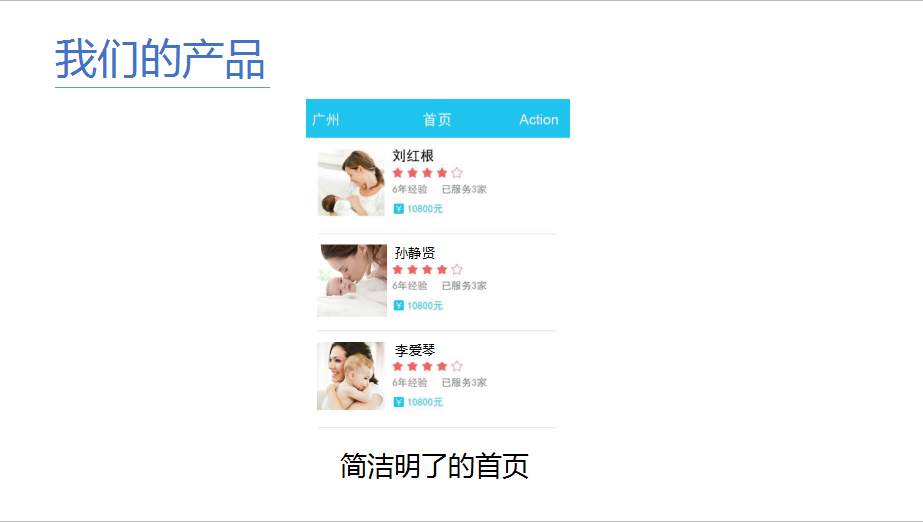Viewport: 923px width, 522px height.
Task: Open the 李爱琴 profile photo
Action: (351, 376)
